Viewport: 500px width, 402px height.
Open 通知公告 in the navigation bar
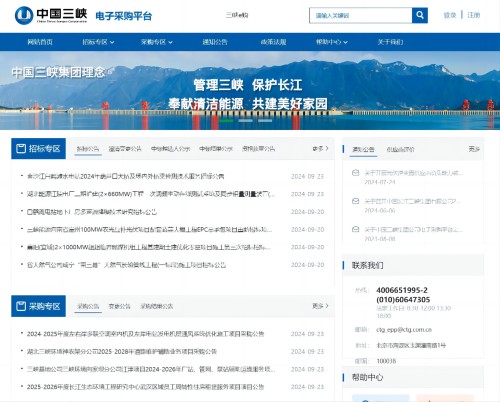pyautogui.click(x=215, y=42)
